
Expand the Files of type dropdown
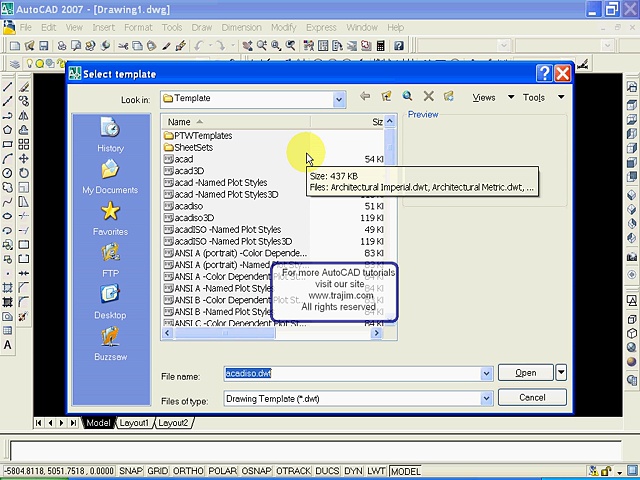pyautogui.click(x=487, y=398)
